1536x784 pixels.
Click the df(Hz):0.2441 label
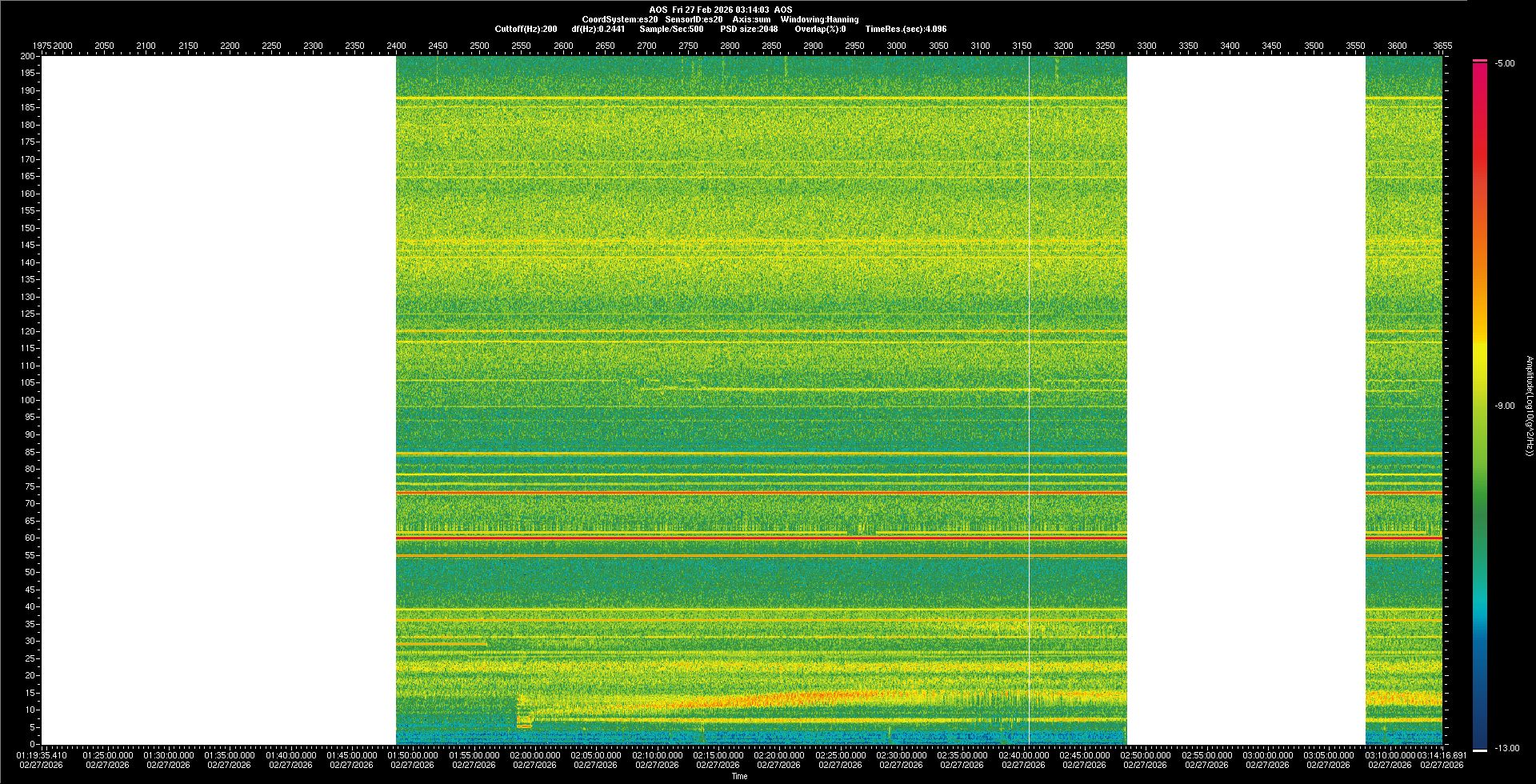pyautogui.click(x=598, y=29)
